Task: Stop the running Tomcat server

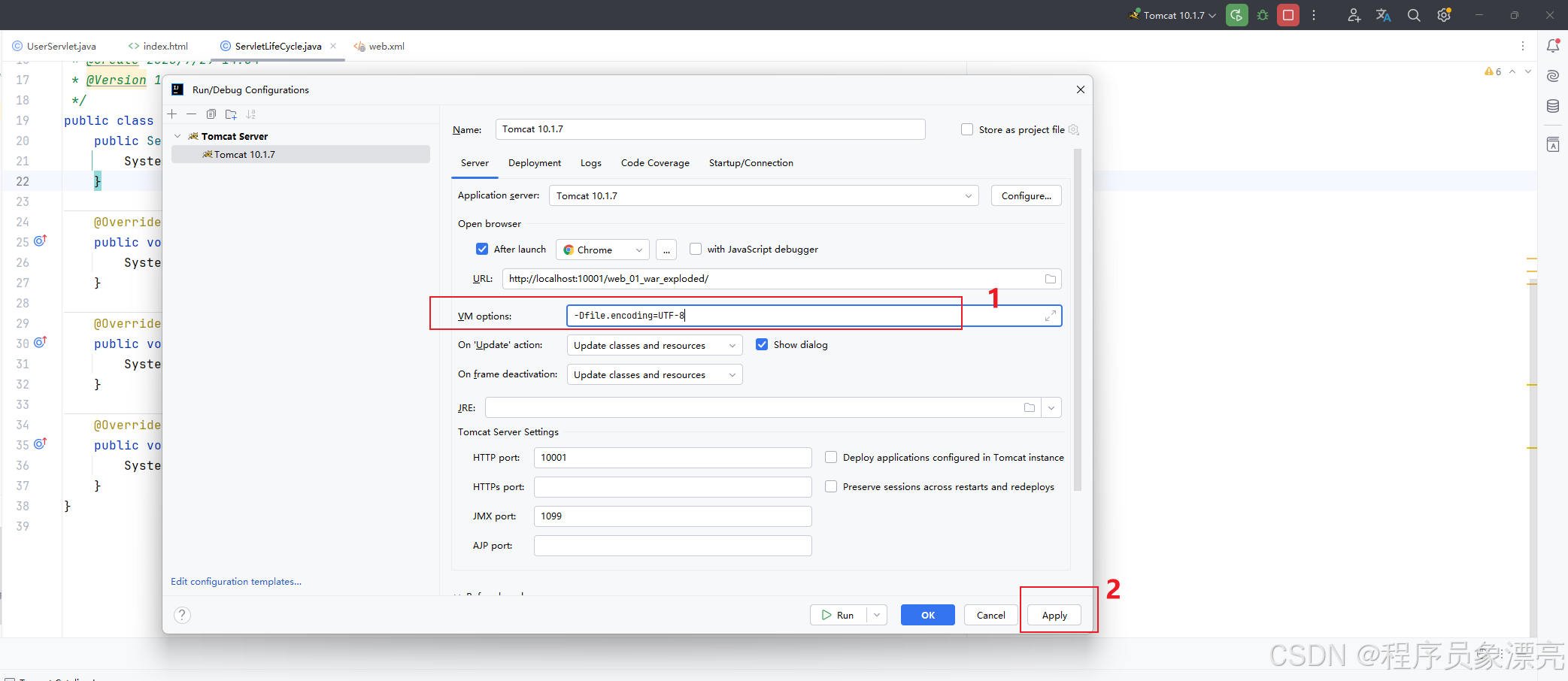Action: point(1288,15)
